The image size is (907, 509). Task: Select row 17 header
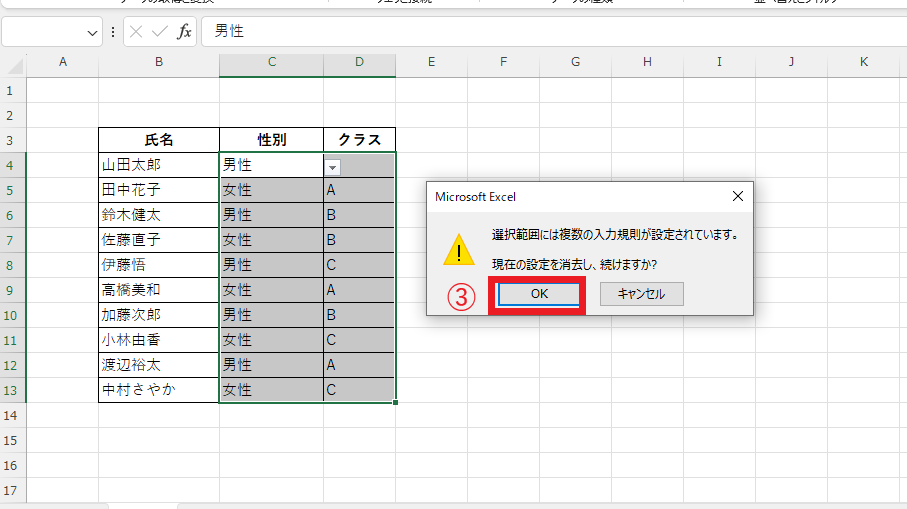[13, 490]
